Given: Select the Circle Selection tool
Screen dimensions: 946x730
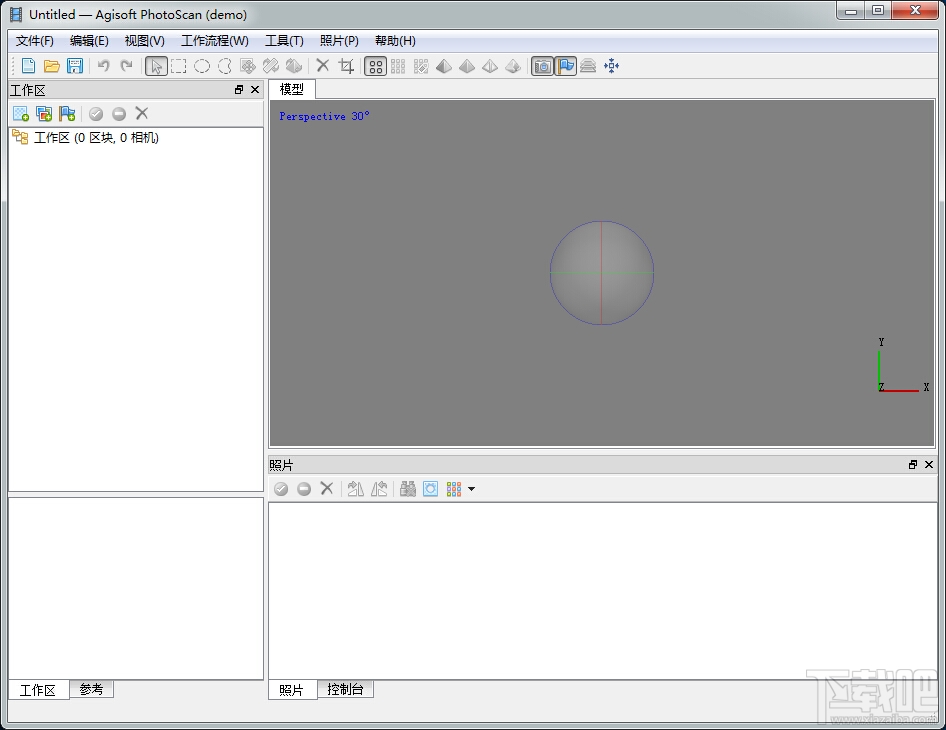Looking at the screenshot, I should (x=202, y=66).
